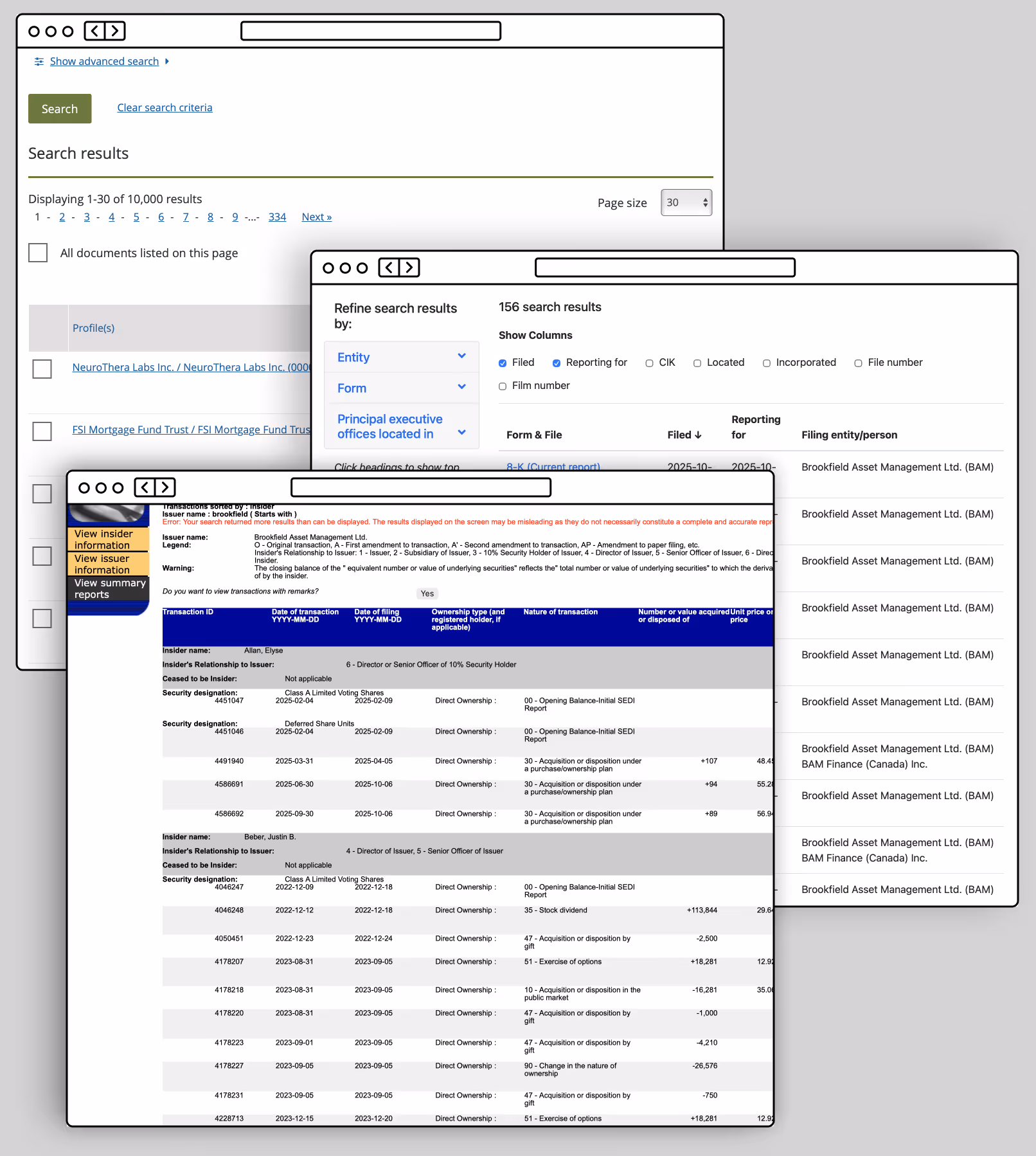Go forward in the SEDAR search window
1036x1156 pixels.
click(115, 31)
